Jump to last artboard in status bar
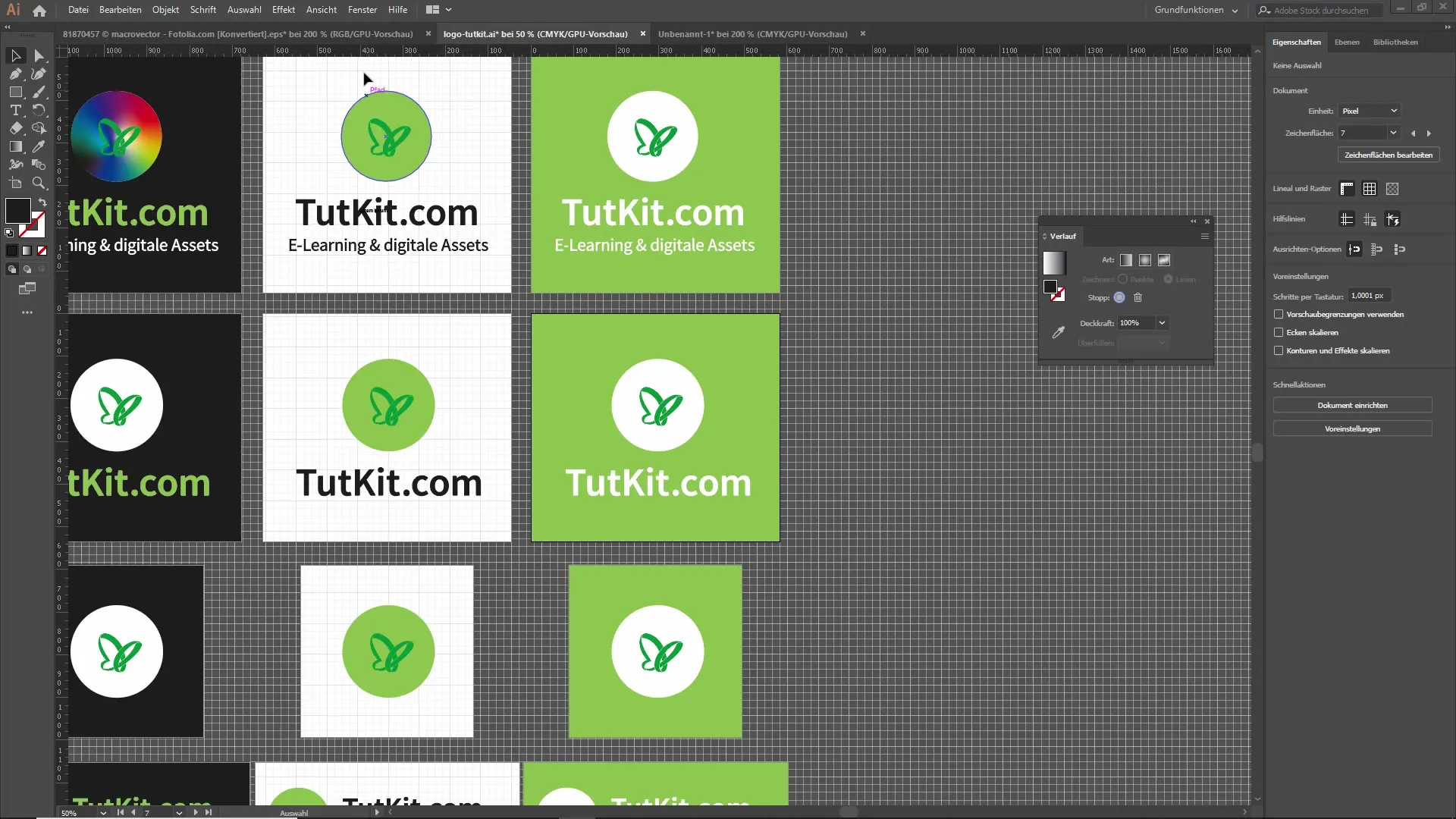The image size is (1456, 819). [x=209, y=812]
